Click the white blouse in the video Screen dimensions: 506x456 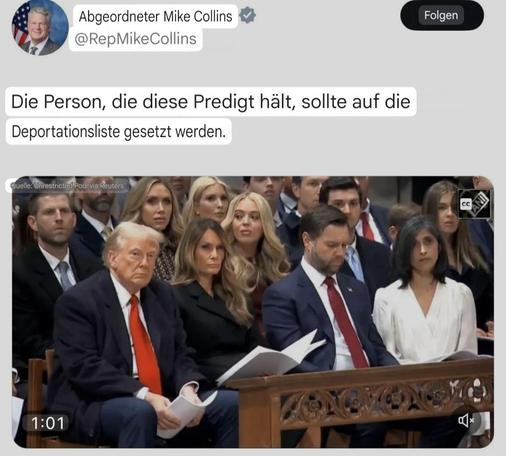click(425, 322)
